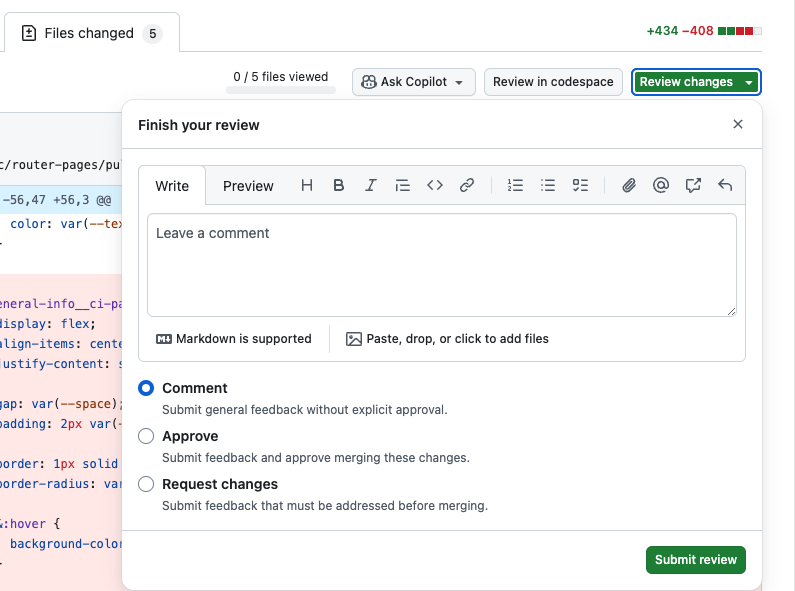
Task: Click the '+434' additions count
Action: pos(662,31)
